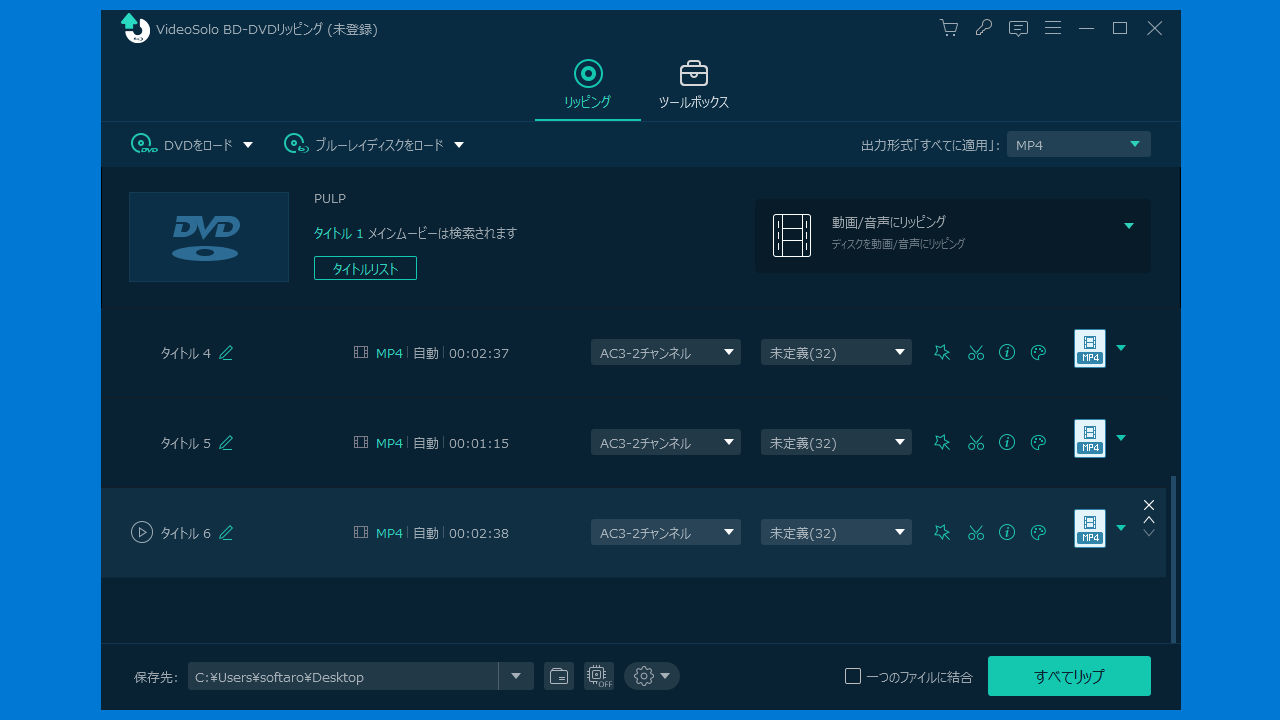Rename タイトル 4 with pencil icon

(x=226, y=352)
